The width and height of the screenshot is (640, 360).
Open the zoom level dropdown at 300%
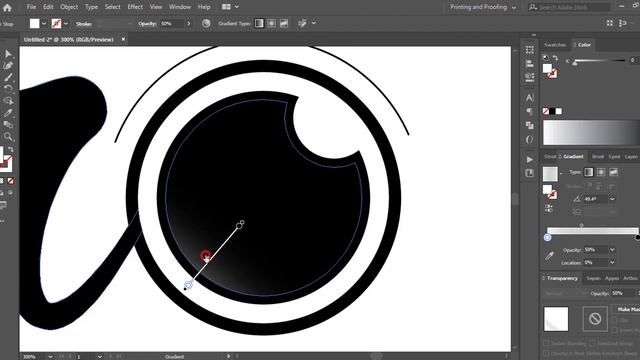coord(50,357)
